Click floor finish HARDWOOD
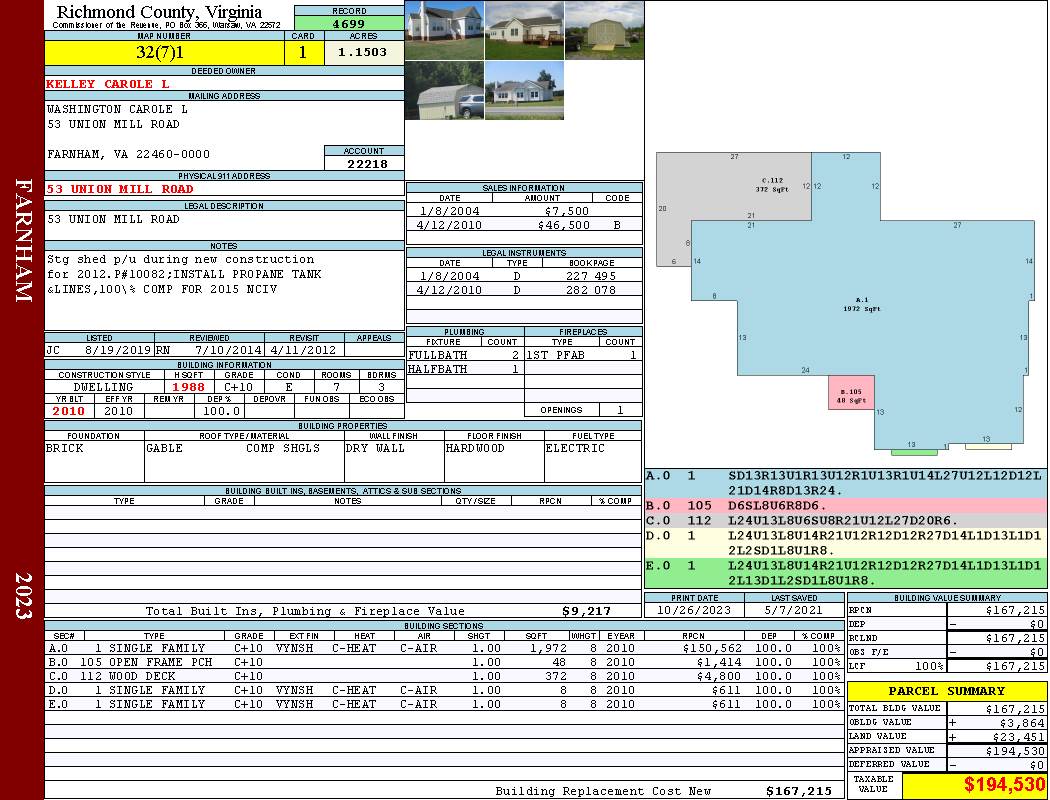The width and height of the screenshot is (1050, 800). click(x=475, y=448)
